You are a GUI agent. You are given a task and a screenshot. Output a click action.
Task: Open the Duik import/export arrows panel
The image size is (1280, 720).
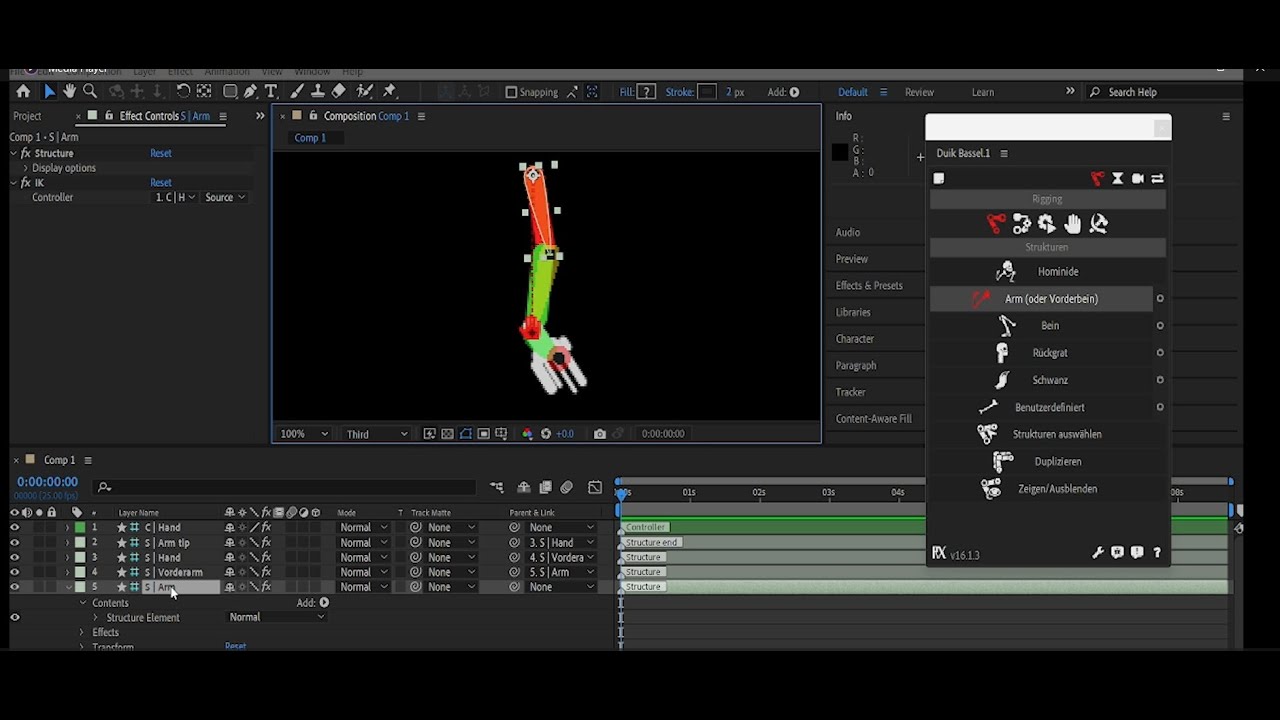1157,178
